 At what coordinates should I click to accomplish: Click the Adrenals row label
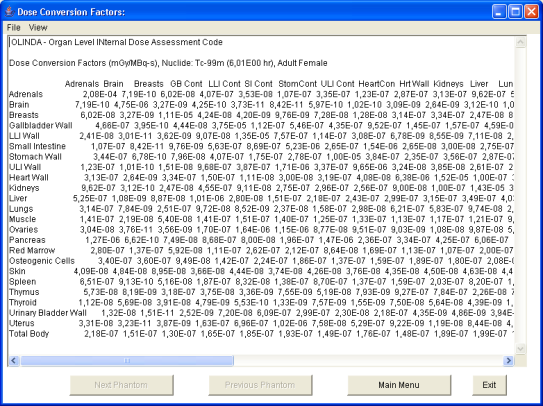(26, 94)
